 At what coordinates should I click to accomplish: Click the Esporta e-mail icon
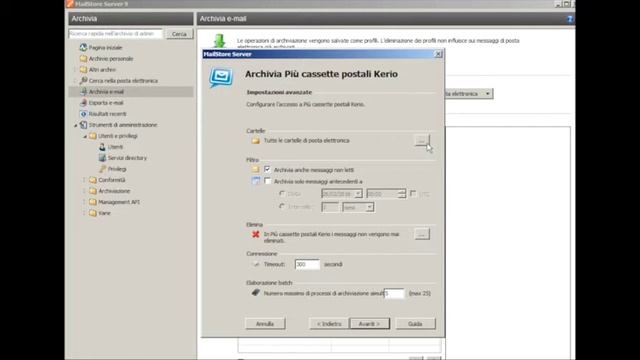(x=83, y=103)
